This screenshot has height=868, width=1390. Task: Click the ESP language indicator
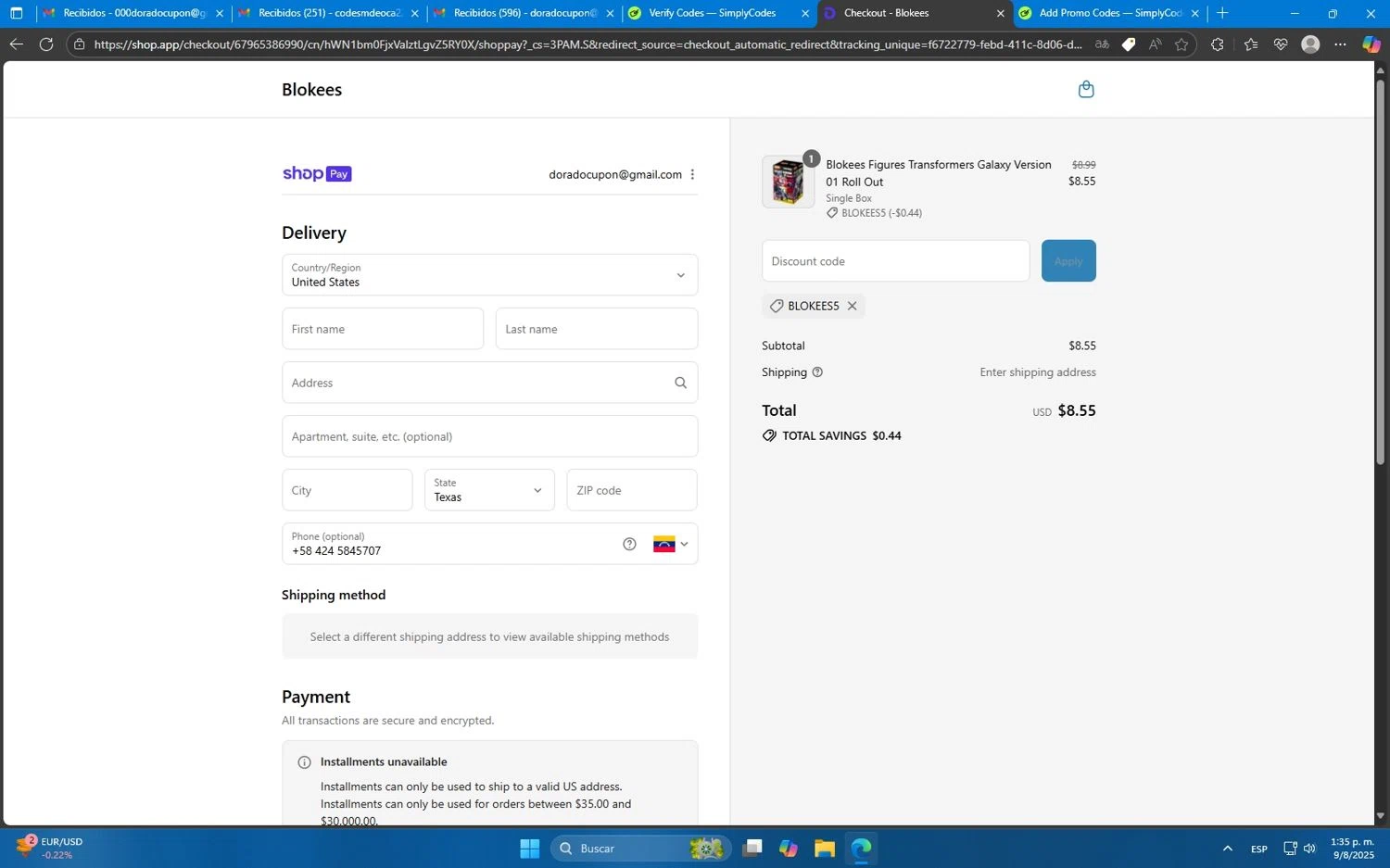click(1258, 849)
